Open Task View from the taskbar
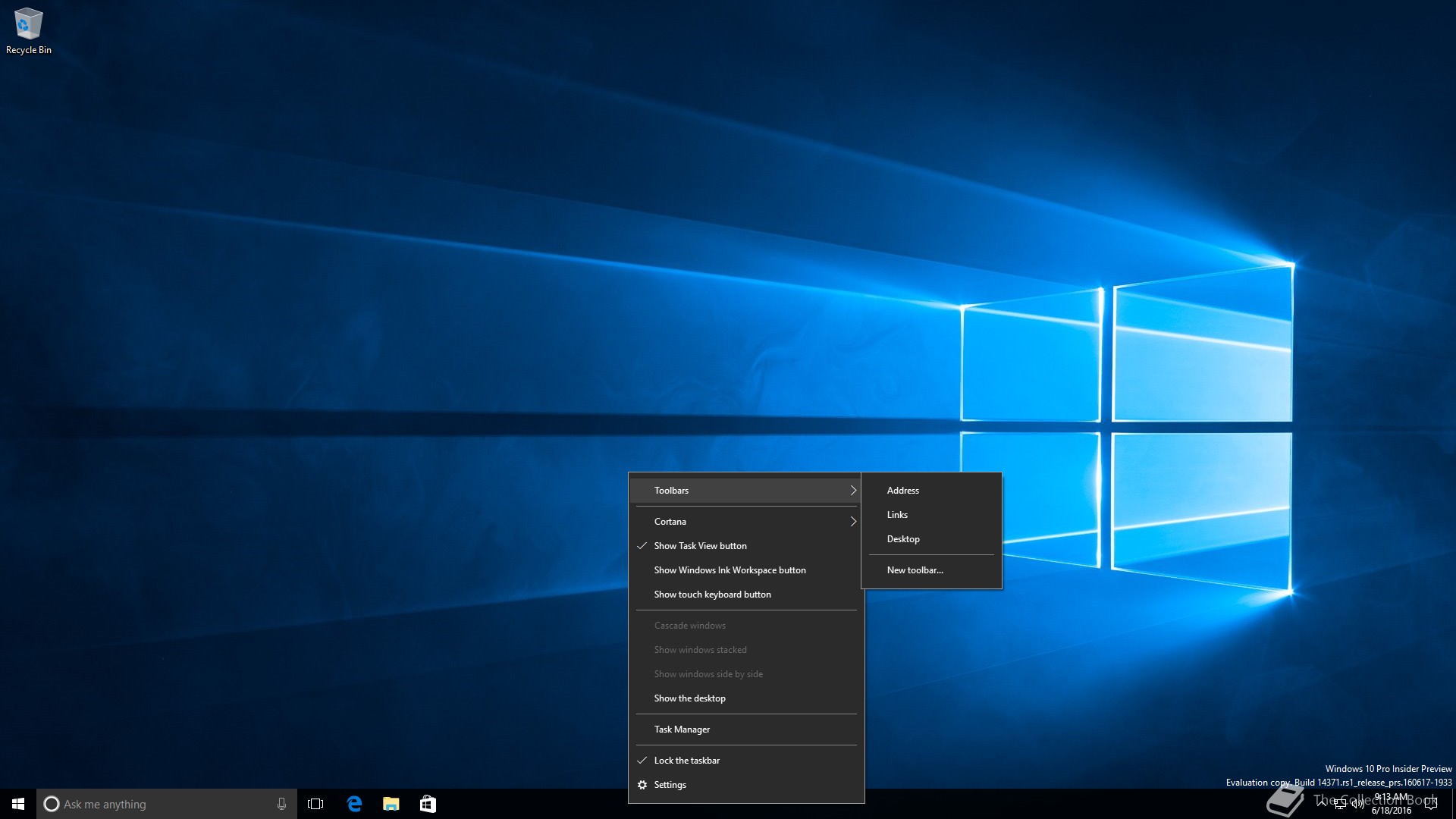 tap(315, 804)
